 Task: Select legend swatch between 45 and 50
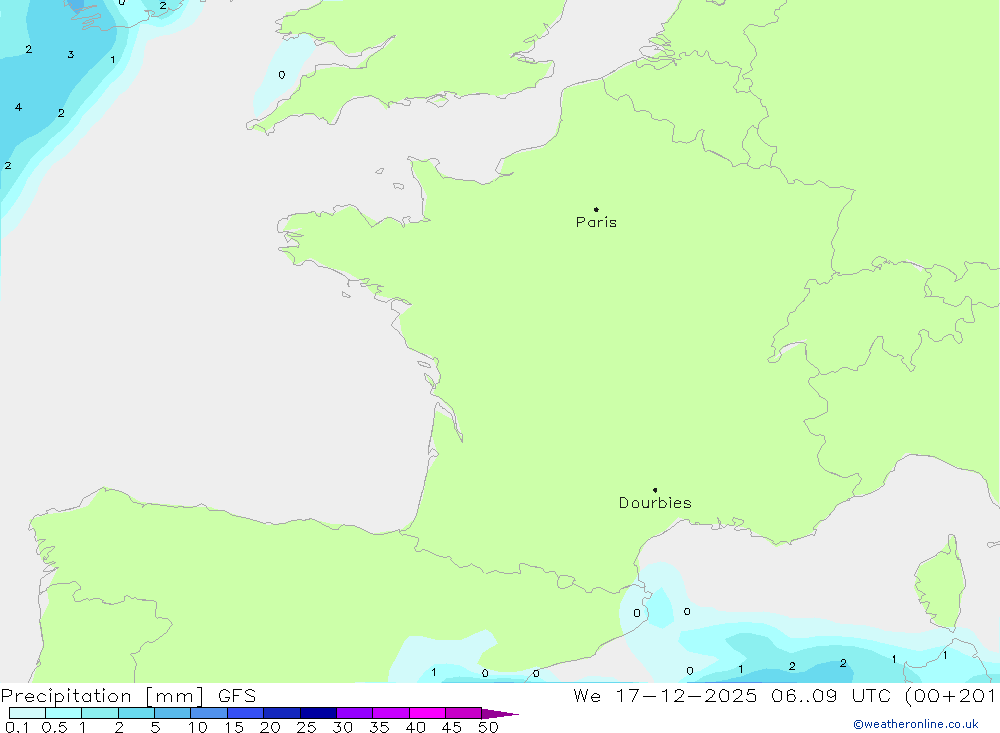[463, 713]
